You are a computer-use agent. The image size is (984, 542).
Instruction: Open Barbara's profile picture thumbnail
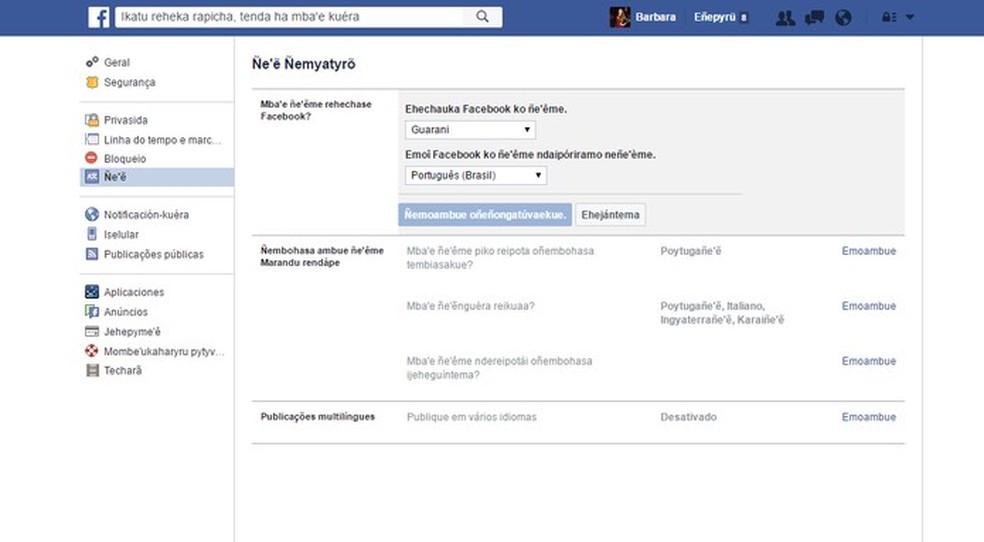point(620,17)
